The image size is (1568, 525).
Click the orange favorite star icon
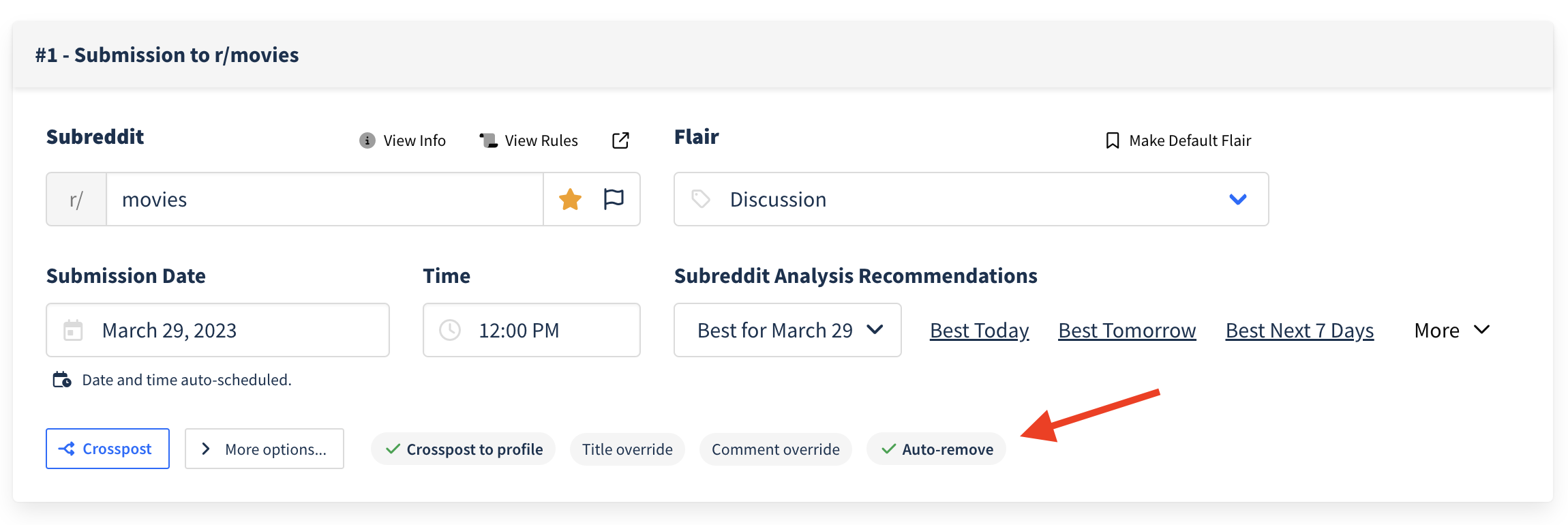(570, 199)
